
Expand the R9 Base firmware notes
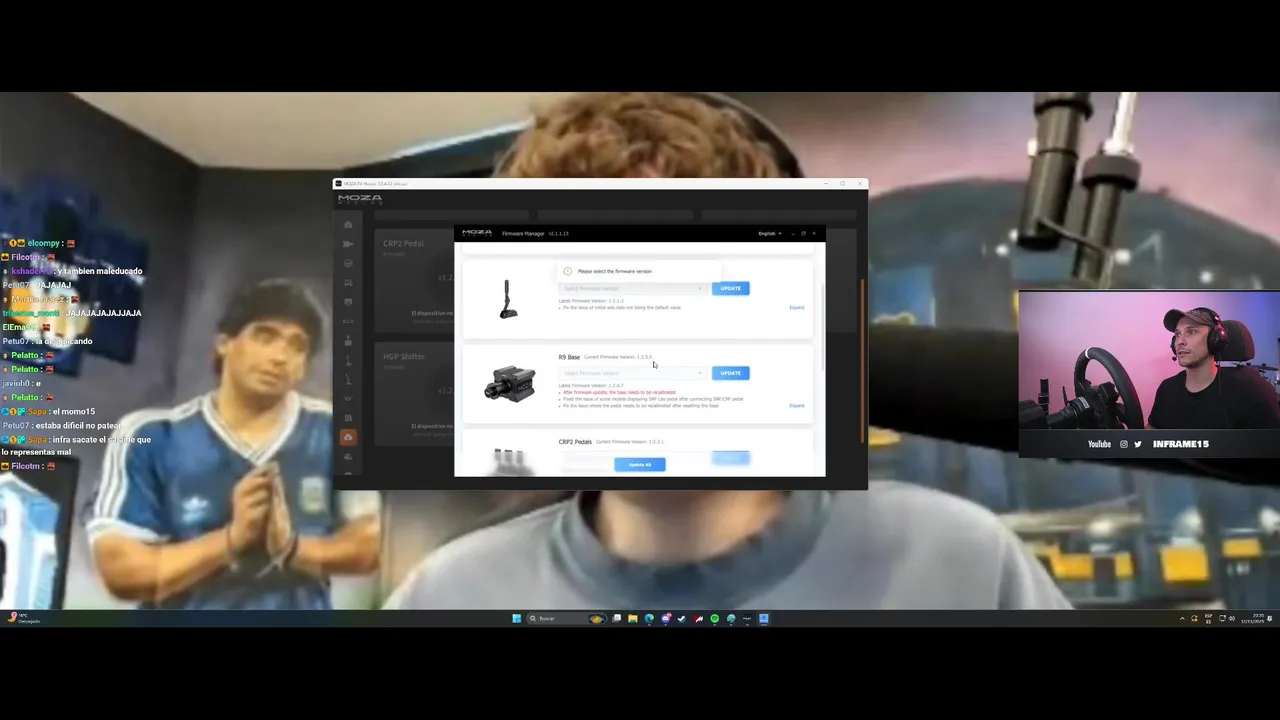(796, 405)
